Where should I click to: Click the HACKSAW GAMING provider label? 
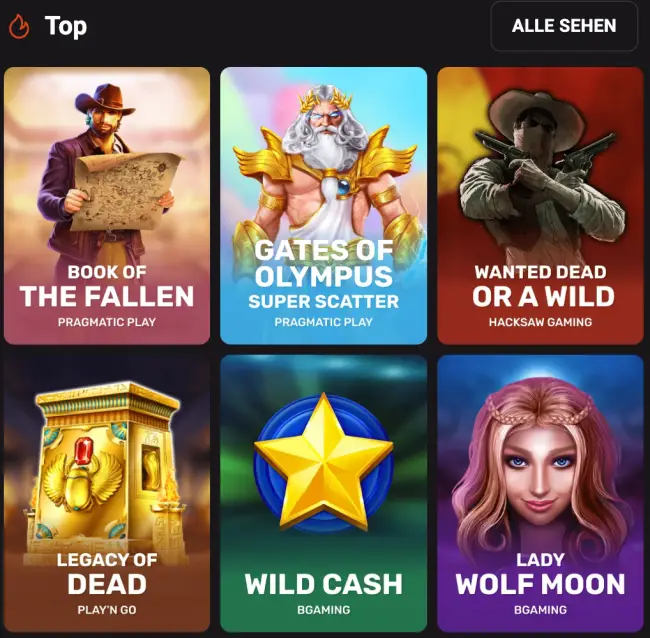(x=540, y=322)
